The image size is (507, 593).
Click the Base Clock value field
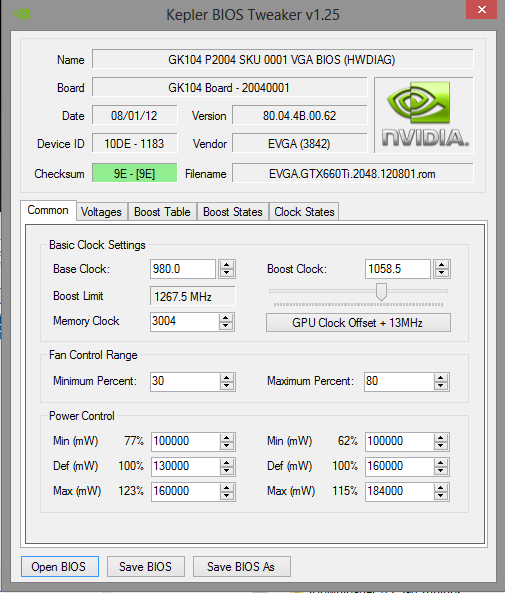(x=183, y=269)
